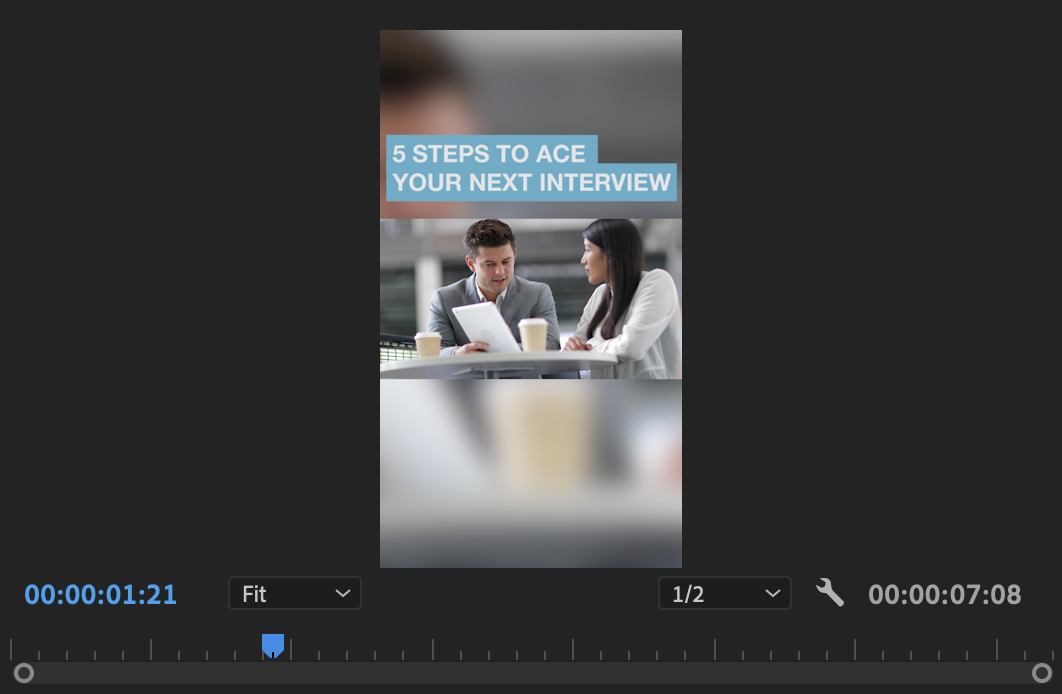This screenshot has height=694, width=1062.
Task: Open the Fit zoom level dropdown
Action: click(295, 594)
